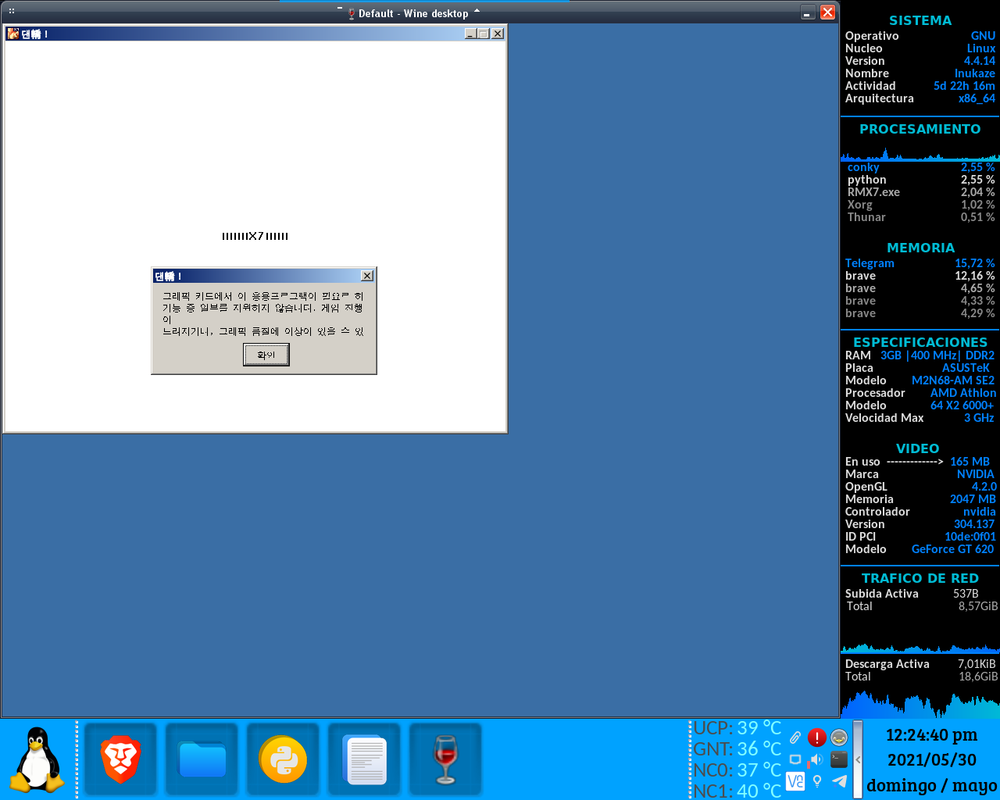Open the display monitor tray icon
1000x800 pixels.
click(x=795, y=760)
